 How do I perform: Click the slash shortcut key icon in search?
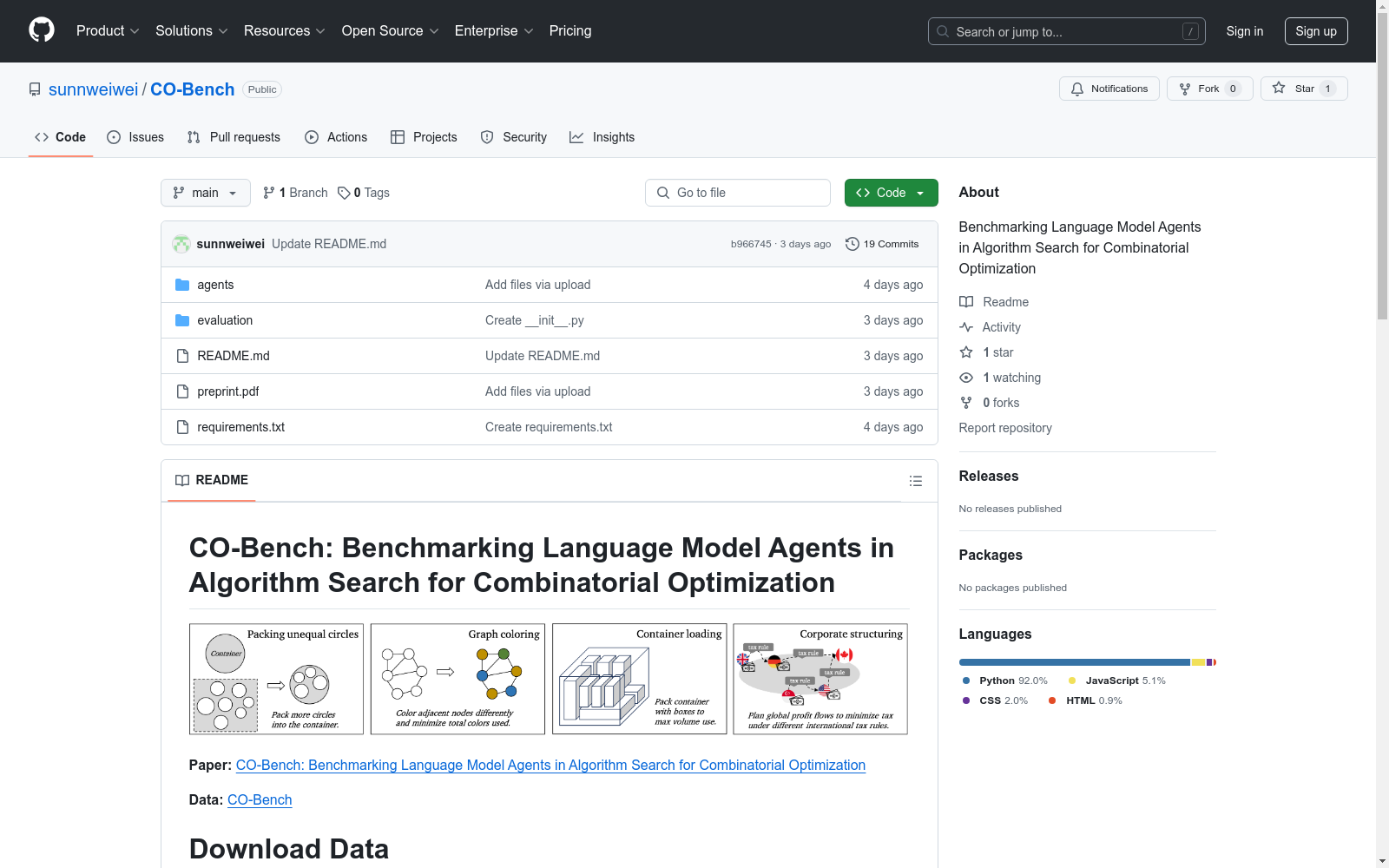[1190, 31]
